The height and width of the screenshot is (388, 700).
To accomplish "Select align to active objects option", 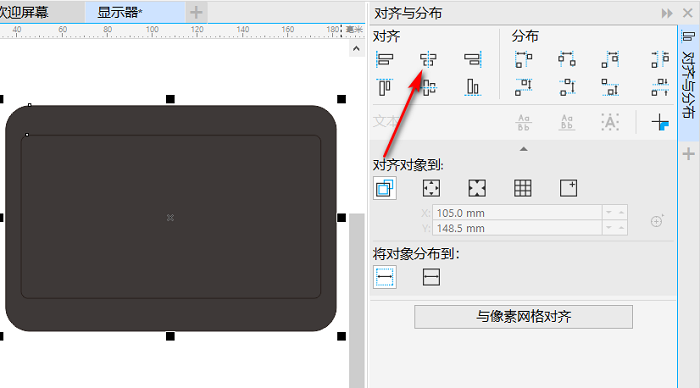I will 385,188.
